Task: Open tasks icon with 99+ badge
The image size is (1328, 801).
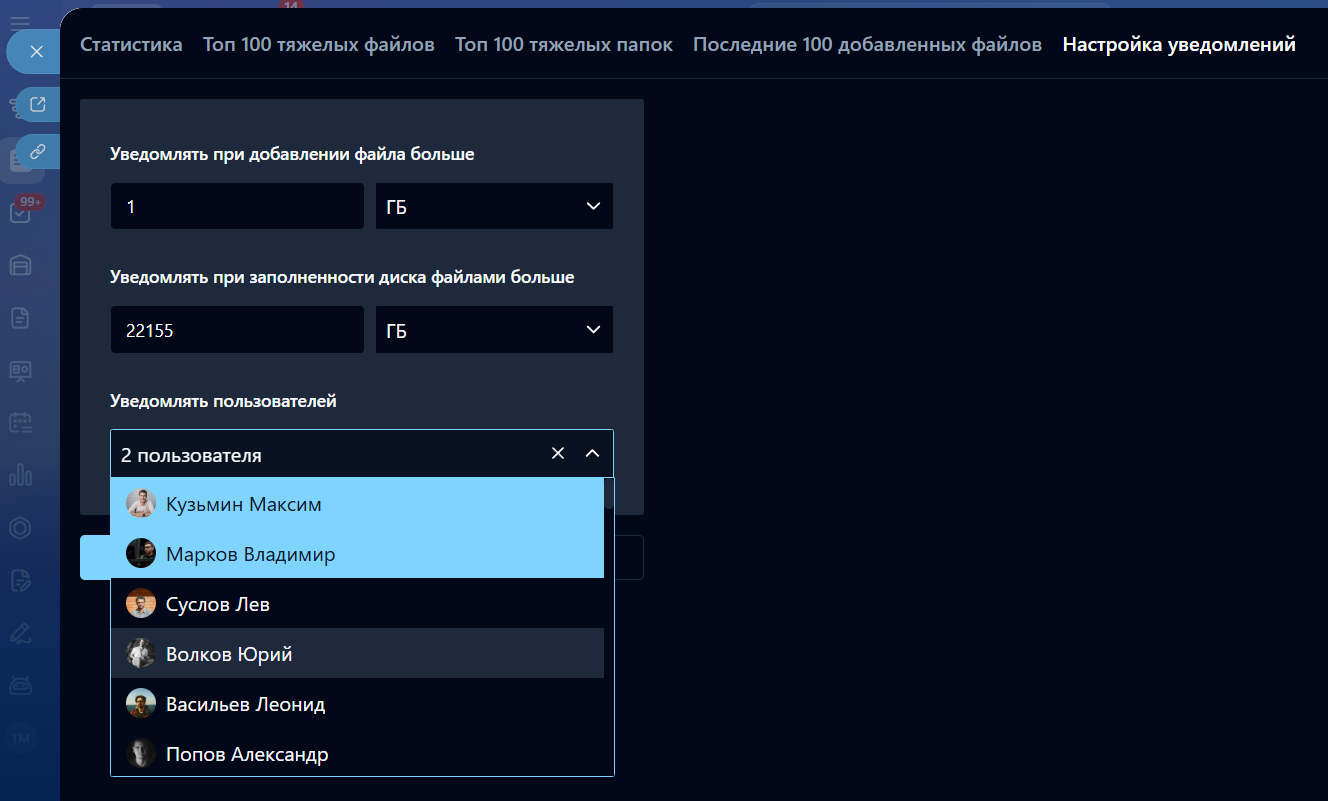Action: pos(20,212)
